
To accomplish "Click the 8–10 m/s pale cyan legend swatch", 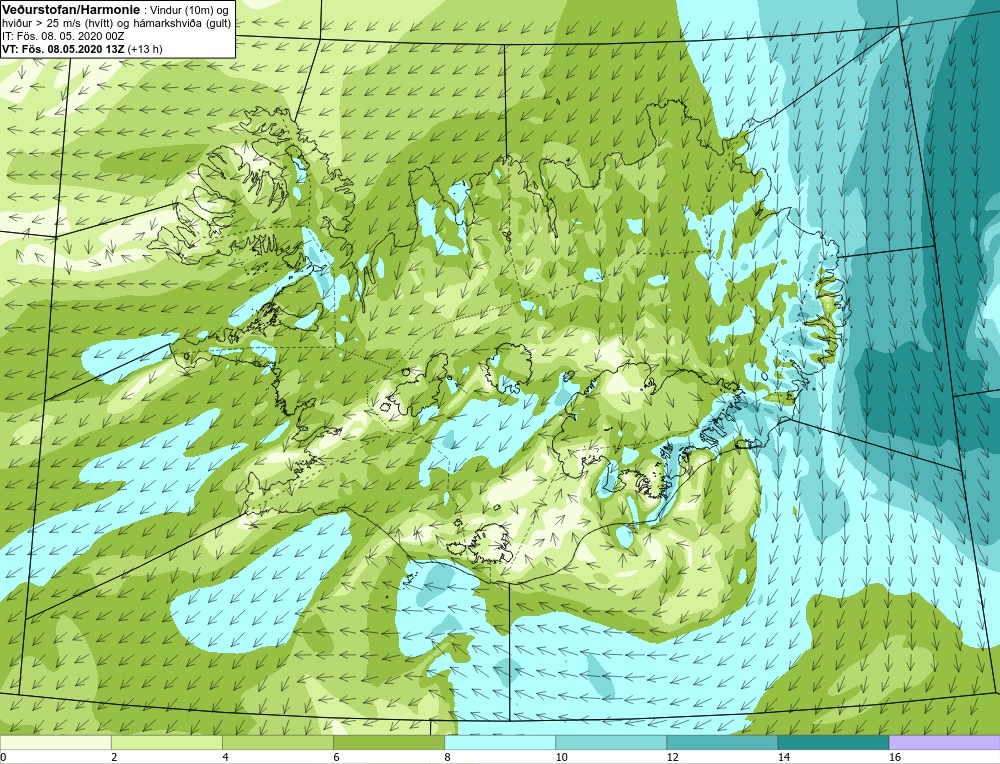I will coord(499,742).
